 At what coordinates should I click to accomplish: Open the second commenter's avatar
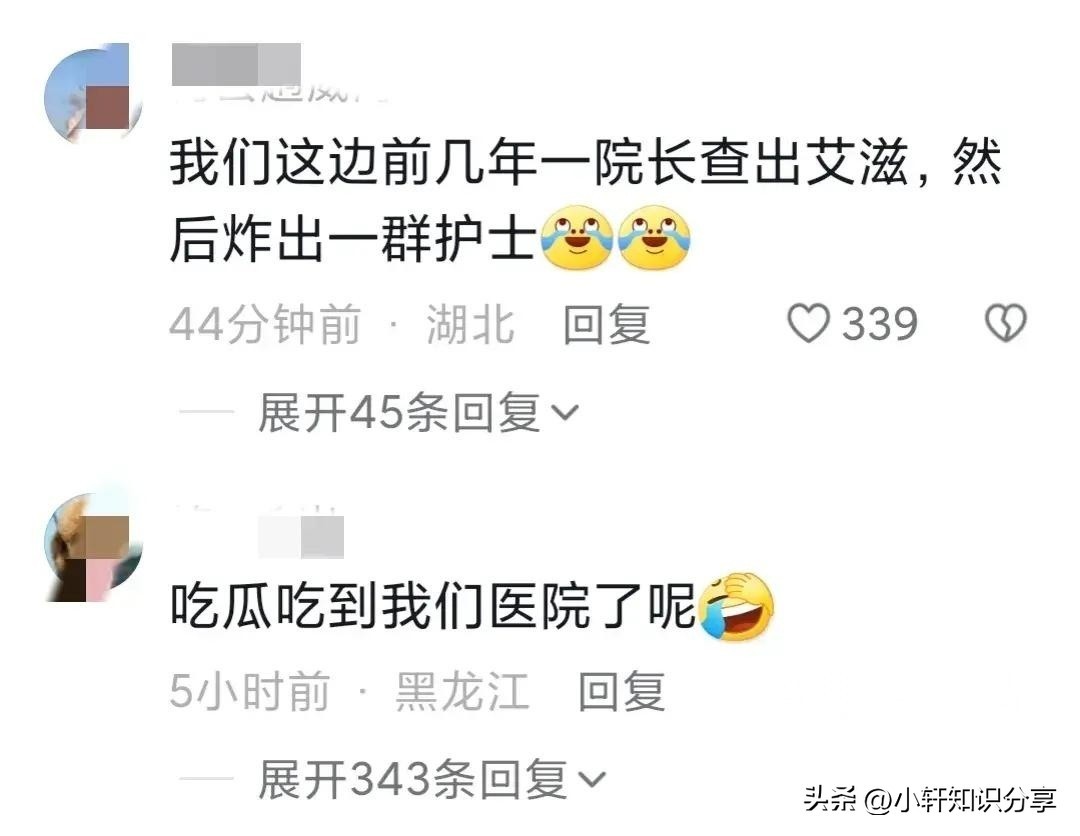pyautogui.click(x=92, y=546)
